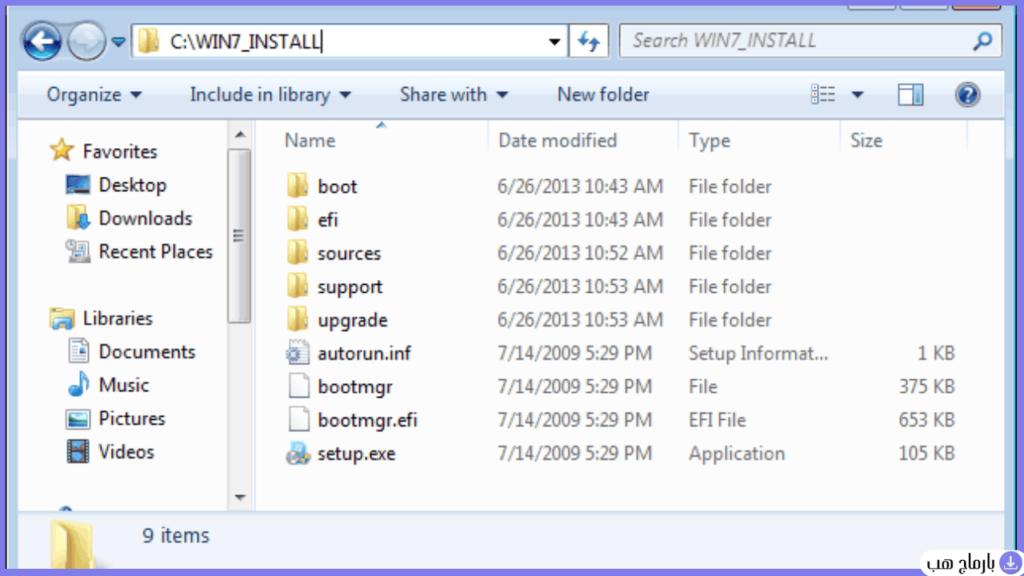Screen dimensions: 1024x576
Task: Click the sources folder name
Action: click(349, 253)
